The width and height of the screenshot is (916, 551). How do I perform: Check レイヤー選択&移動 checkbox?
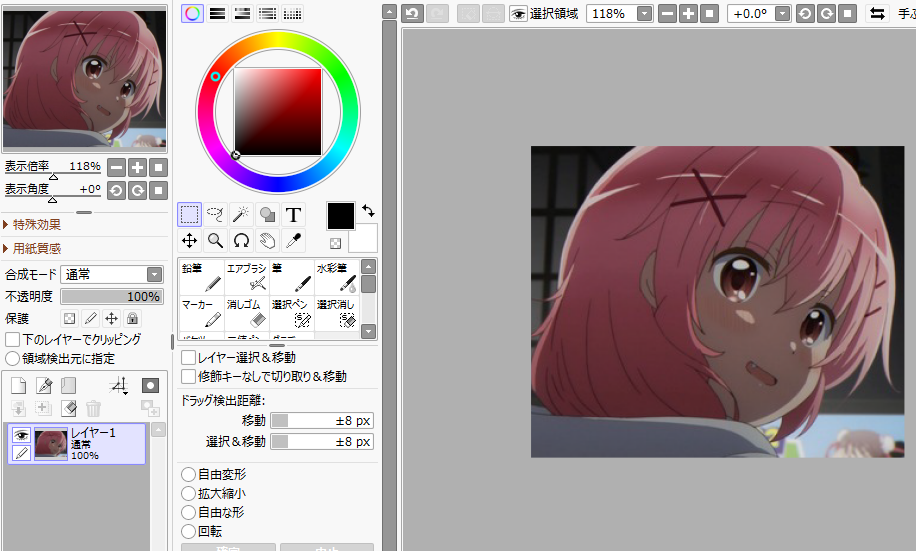tap(188, 358)
